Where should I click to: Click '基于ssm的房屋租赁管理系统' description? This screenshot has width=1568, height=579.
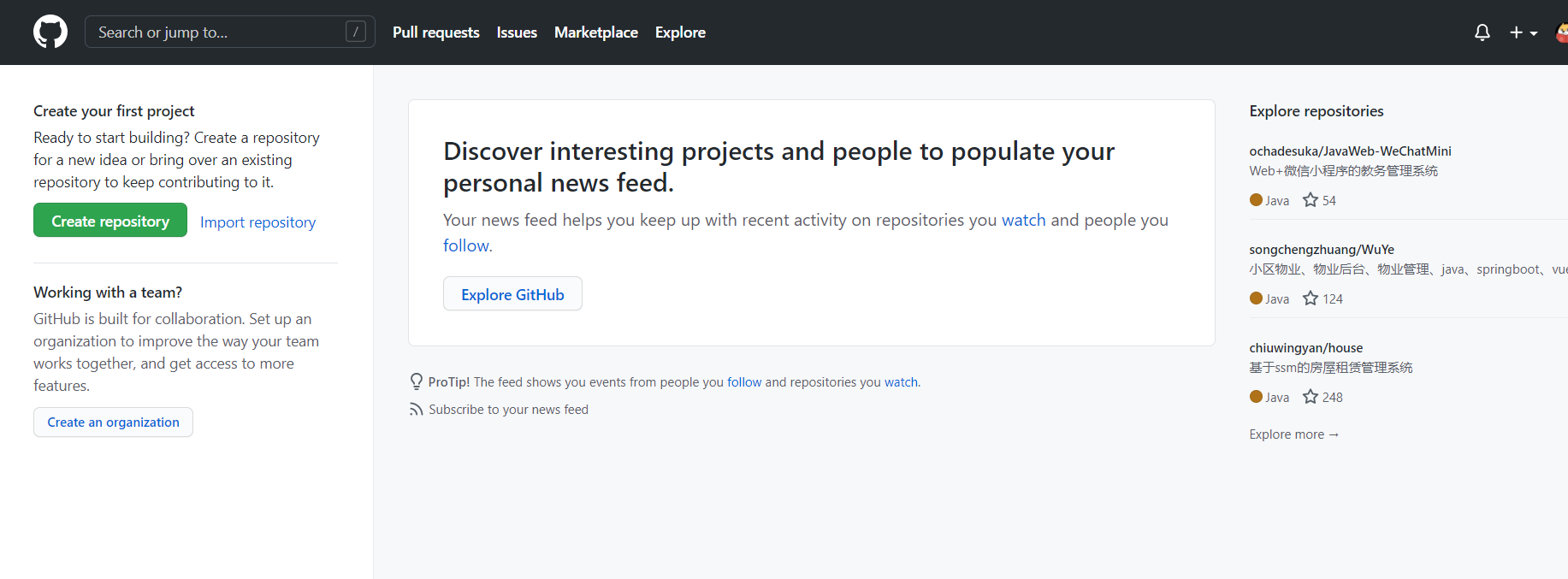[x=1330, y=368]
